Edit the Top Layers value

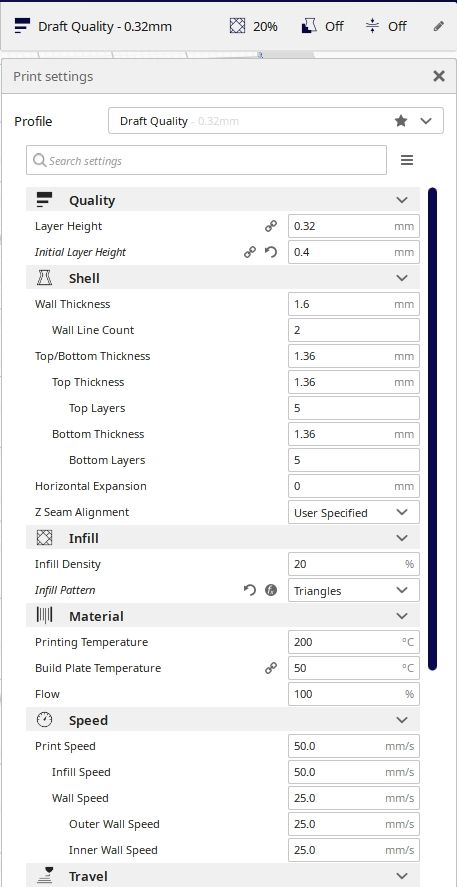[x=354, y=408]
